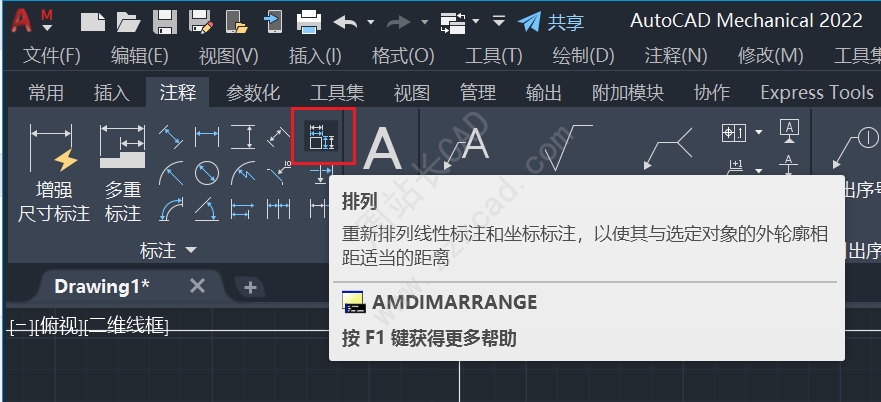Add a new drawing tab with plus button
This screenshot has width=881, height=402.
point(250,288)
